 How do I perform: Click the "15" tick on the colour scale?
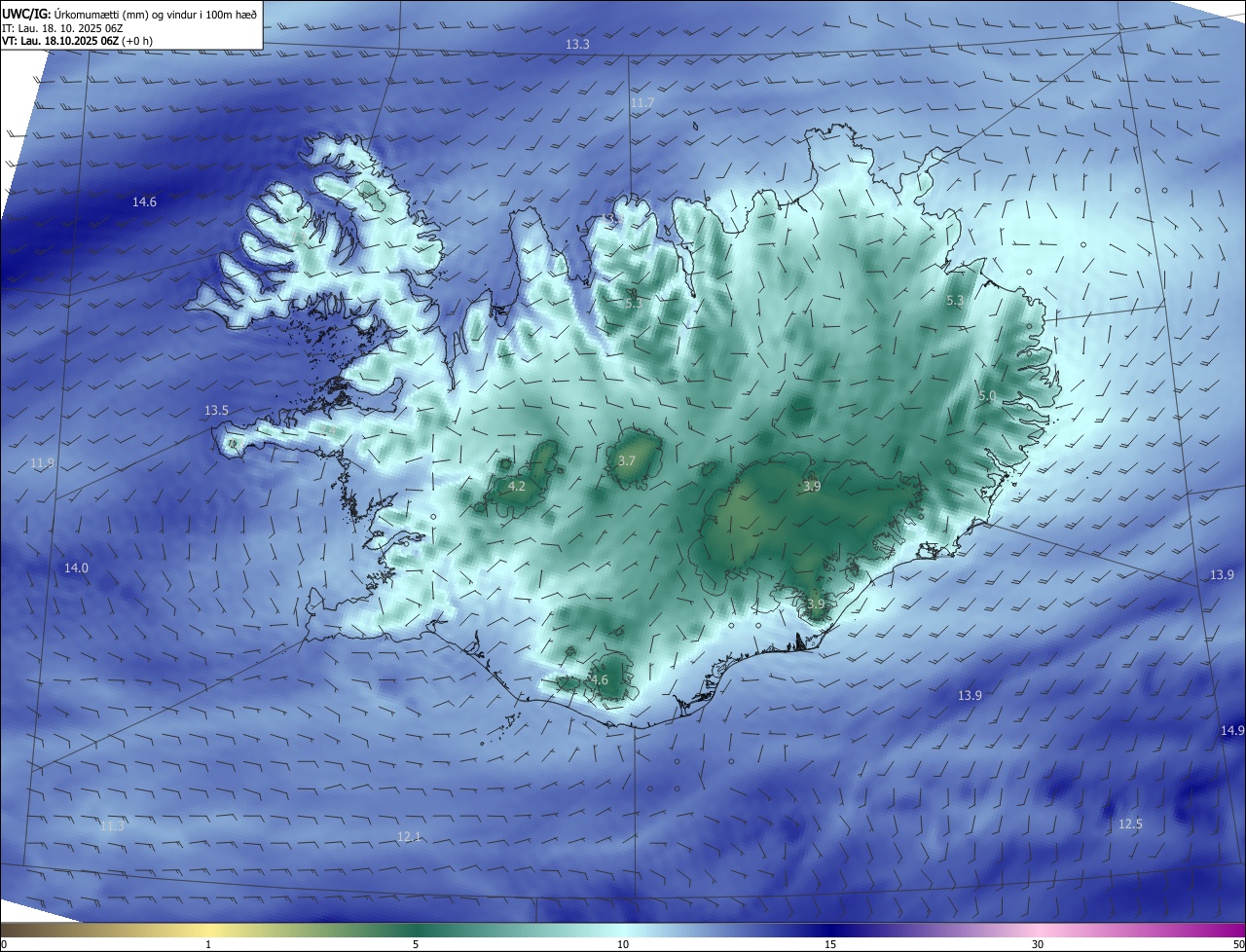(x=830, y=944)
